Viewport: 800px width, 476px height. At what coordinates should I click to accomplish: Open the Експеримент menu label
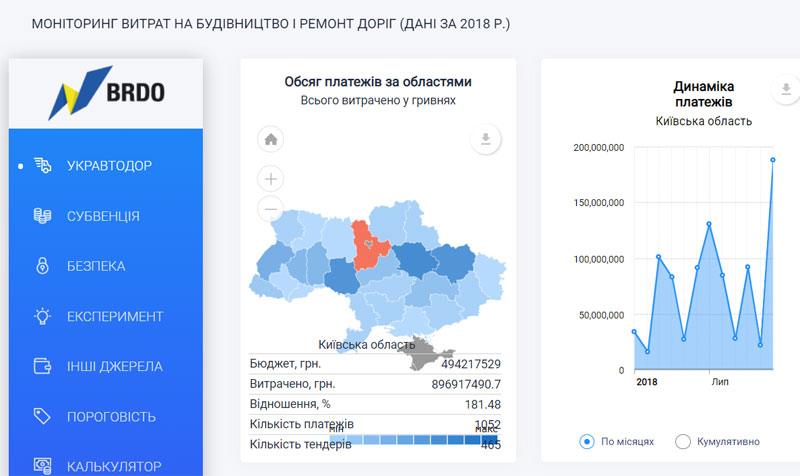click(114, 316)
